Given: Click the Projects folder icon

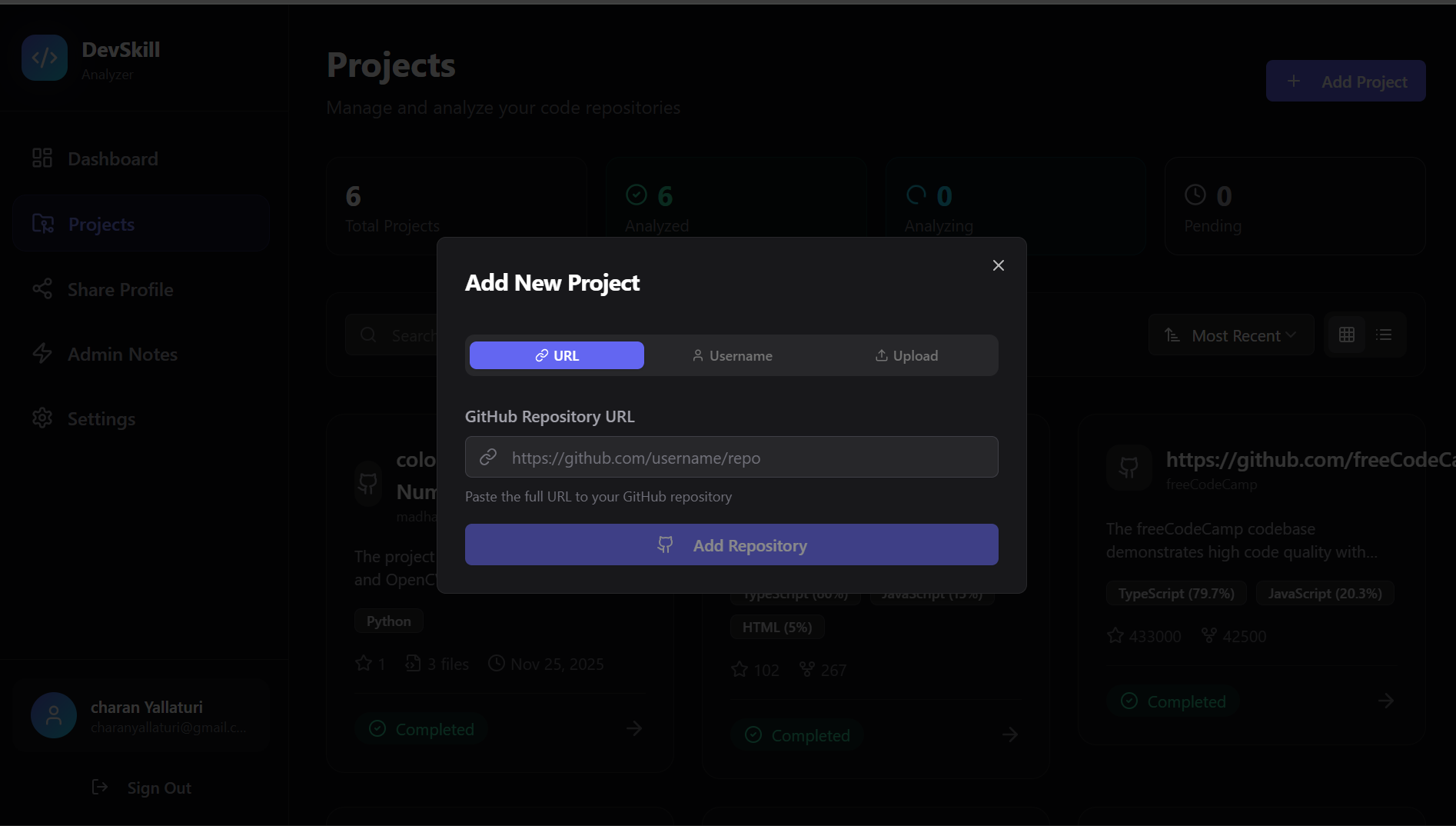Looking at the screenshot, I should 43,223.
